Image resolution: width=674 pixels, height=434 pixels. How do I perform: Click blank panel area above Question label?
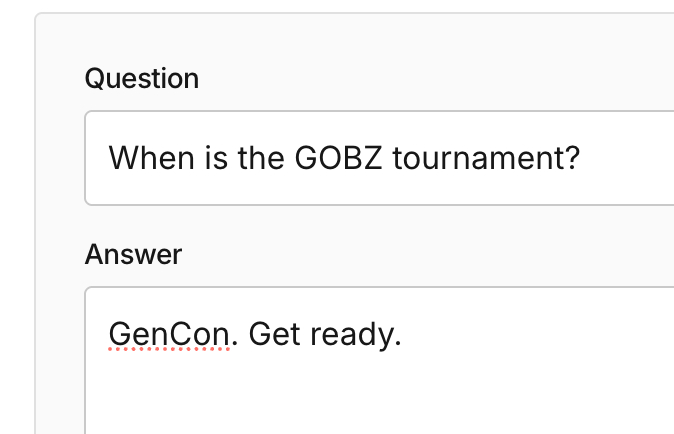pyautogui.click(x=350, y=38)
